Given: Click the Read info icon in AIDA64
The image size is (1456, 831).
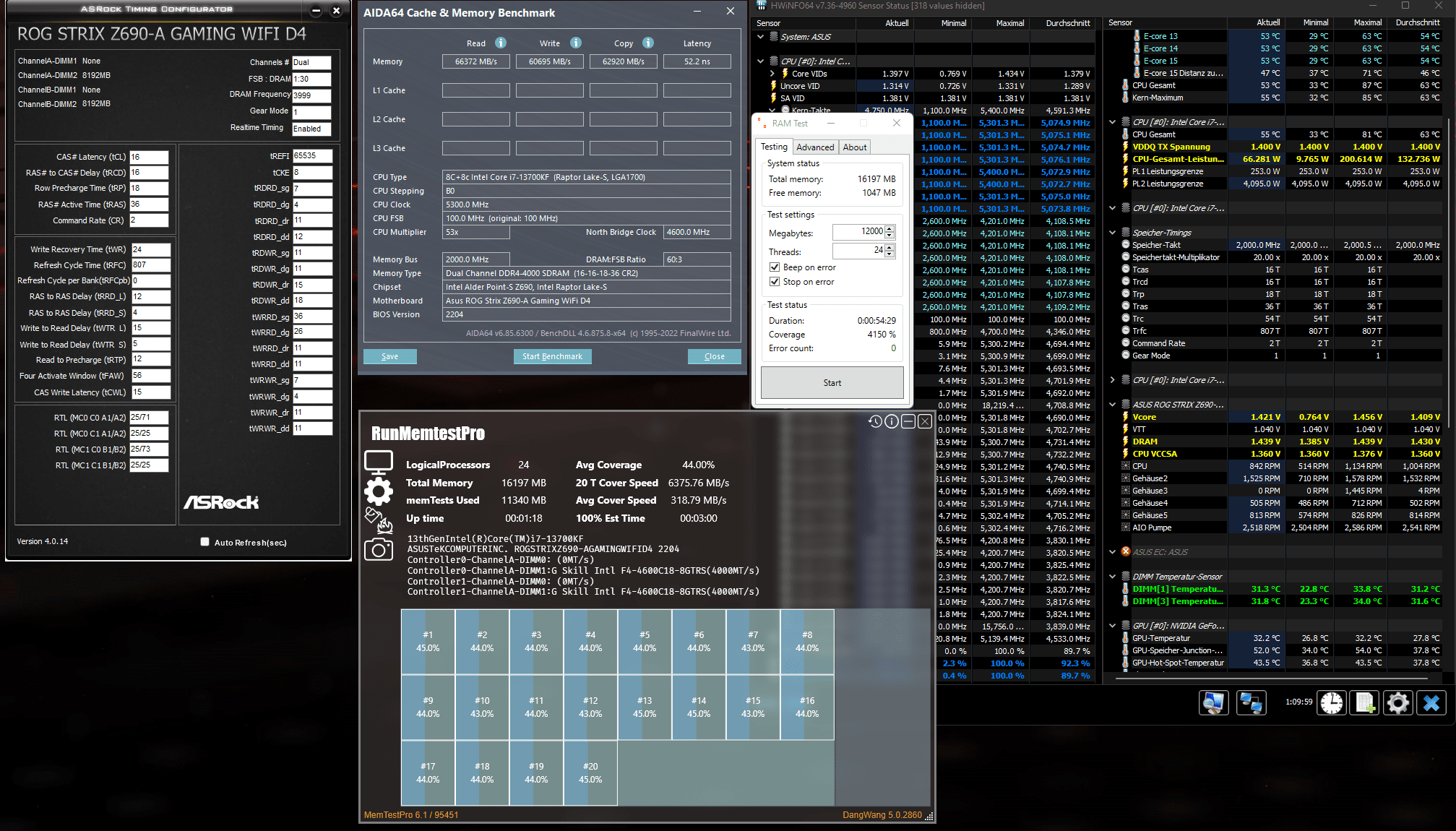Looking at the screenshot, I should [501, 43].
